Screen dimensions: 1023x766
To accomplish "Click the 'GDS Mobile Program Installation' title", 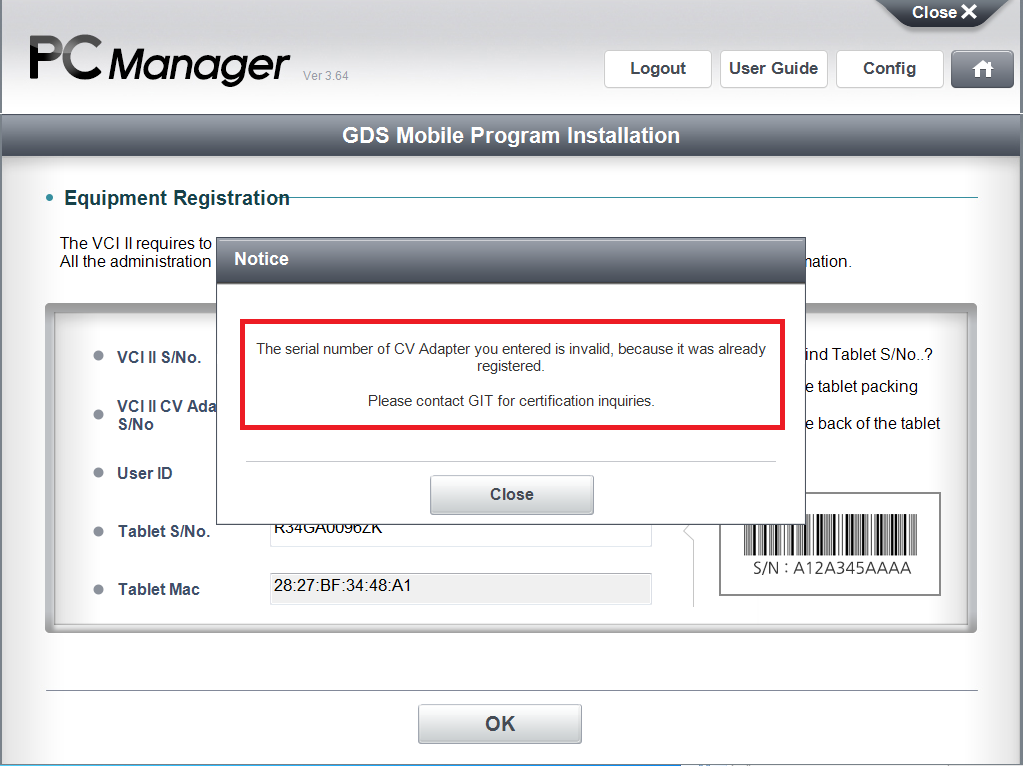I will [x=511, y=136].
